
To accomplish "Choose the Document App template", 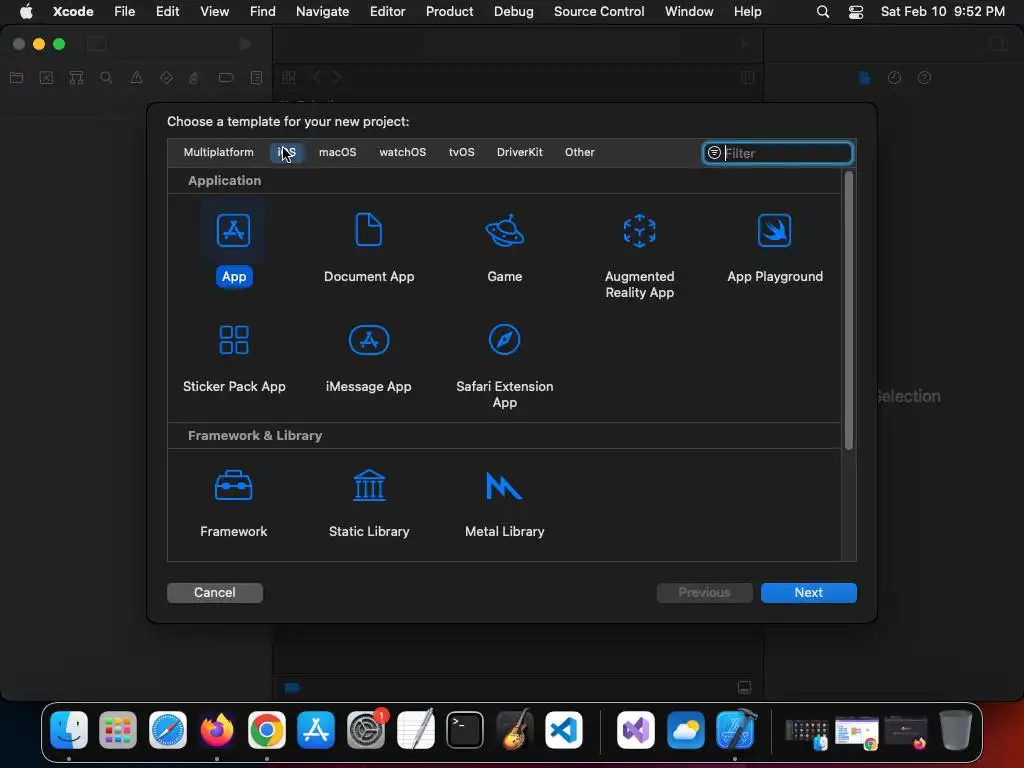I will coord(368,231).
